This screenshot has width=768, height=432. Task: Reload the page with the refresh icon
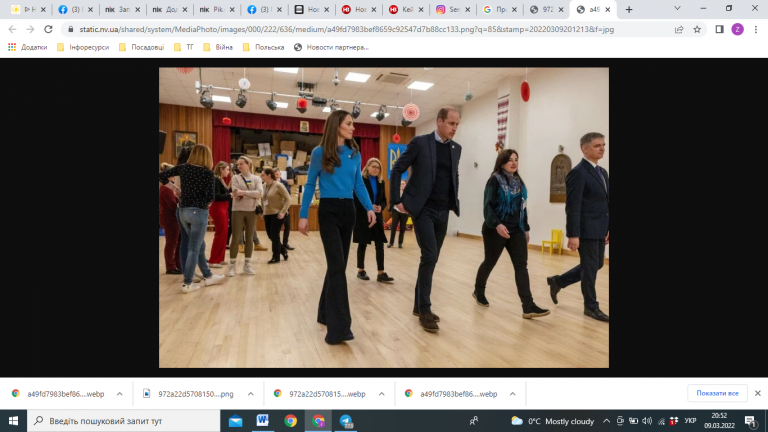[48, 29]
